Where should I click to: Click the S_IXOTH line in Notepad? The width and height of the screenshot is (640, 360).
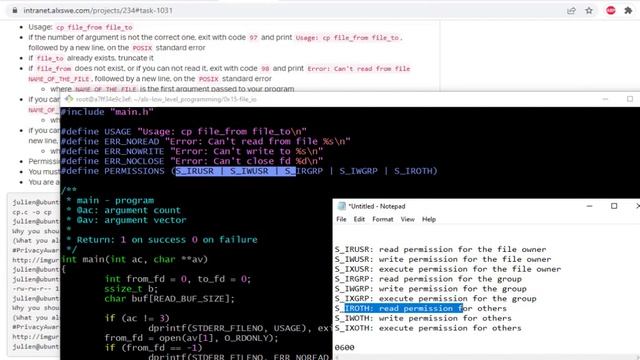428,328
